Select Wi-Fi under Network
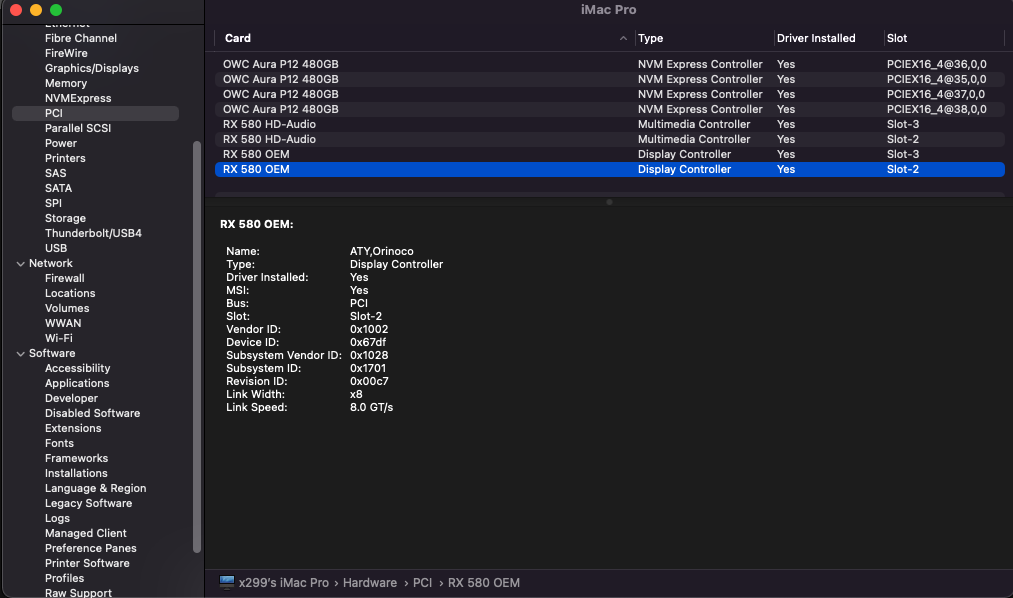 point(59,338)
